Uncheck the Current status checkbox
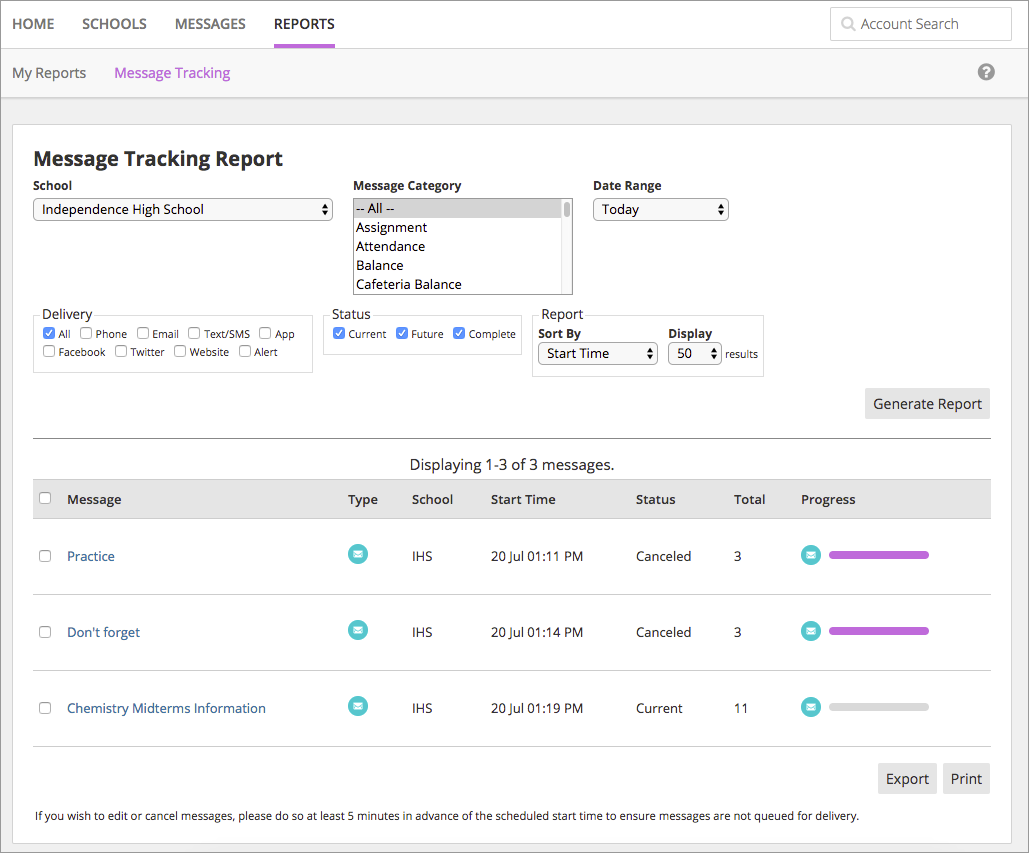This screenshot has width=1029, height=853. click(339, 333)
